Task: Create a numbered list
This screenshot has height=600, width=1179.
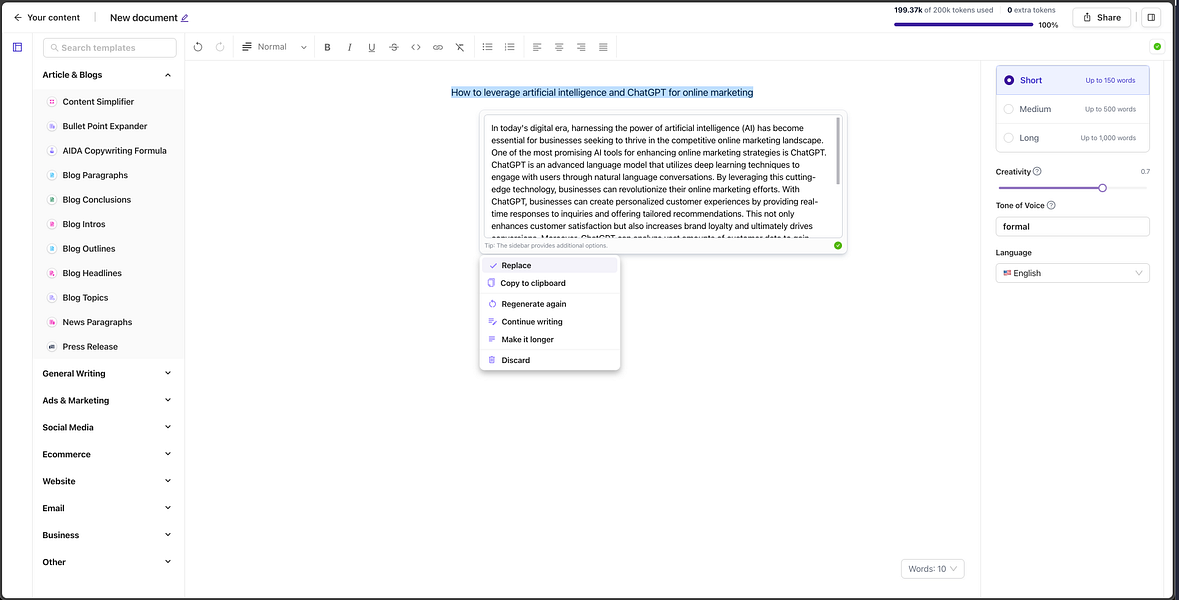Action: tap(510, 47)
